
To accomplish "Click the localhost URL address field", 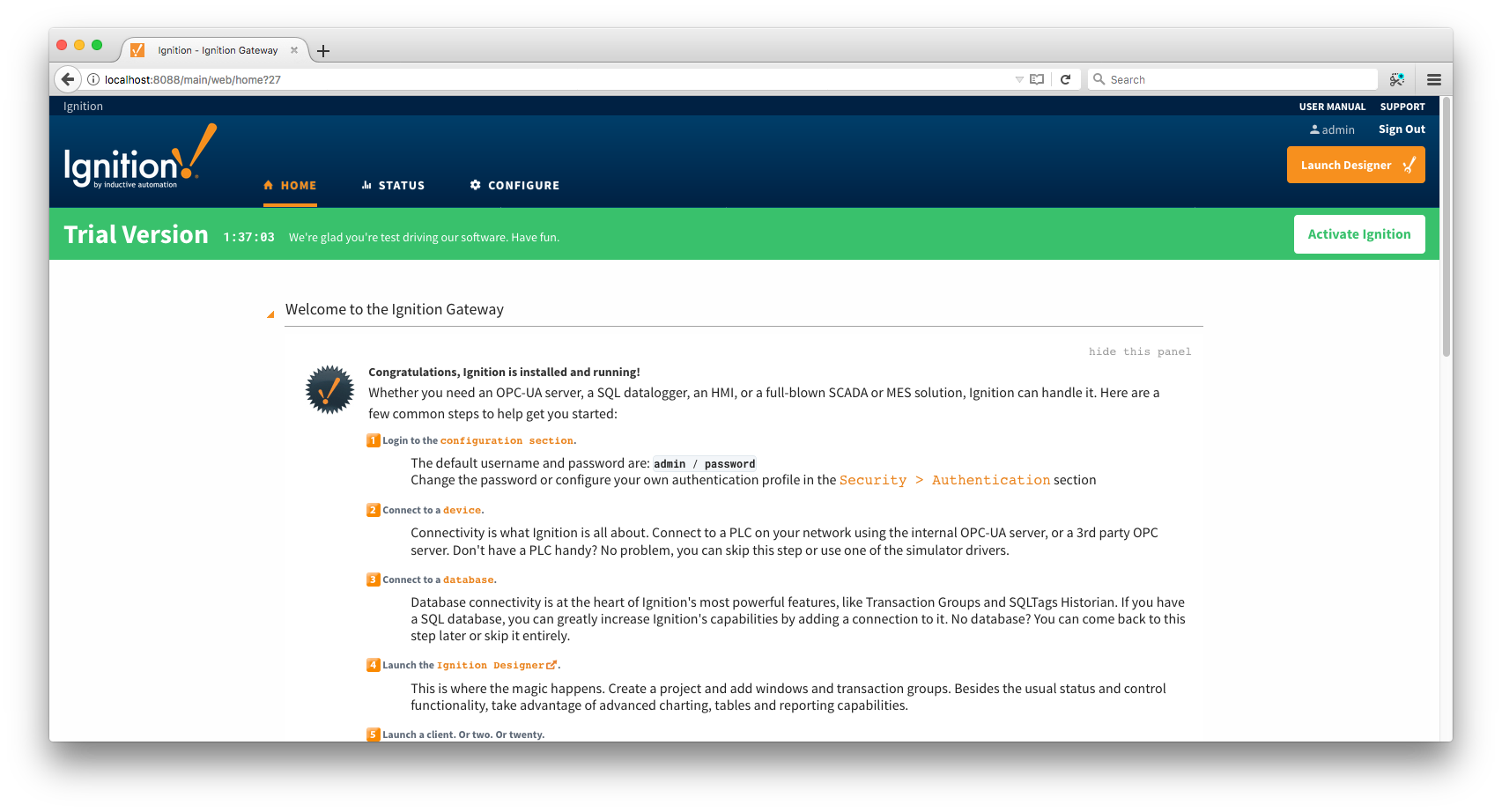I will click(555, 79).
